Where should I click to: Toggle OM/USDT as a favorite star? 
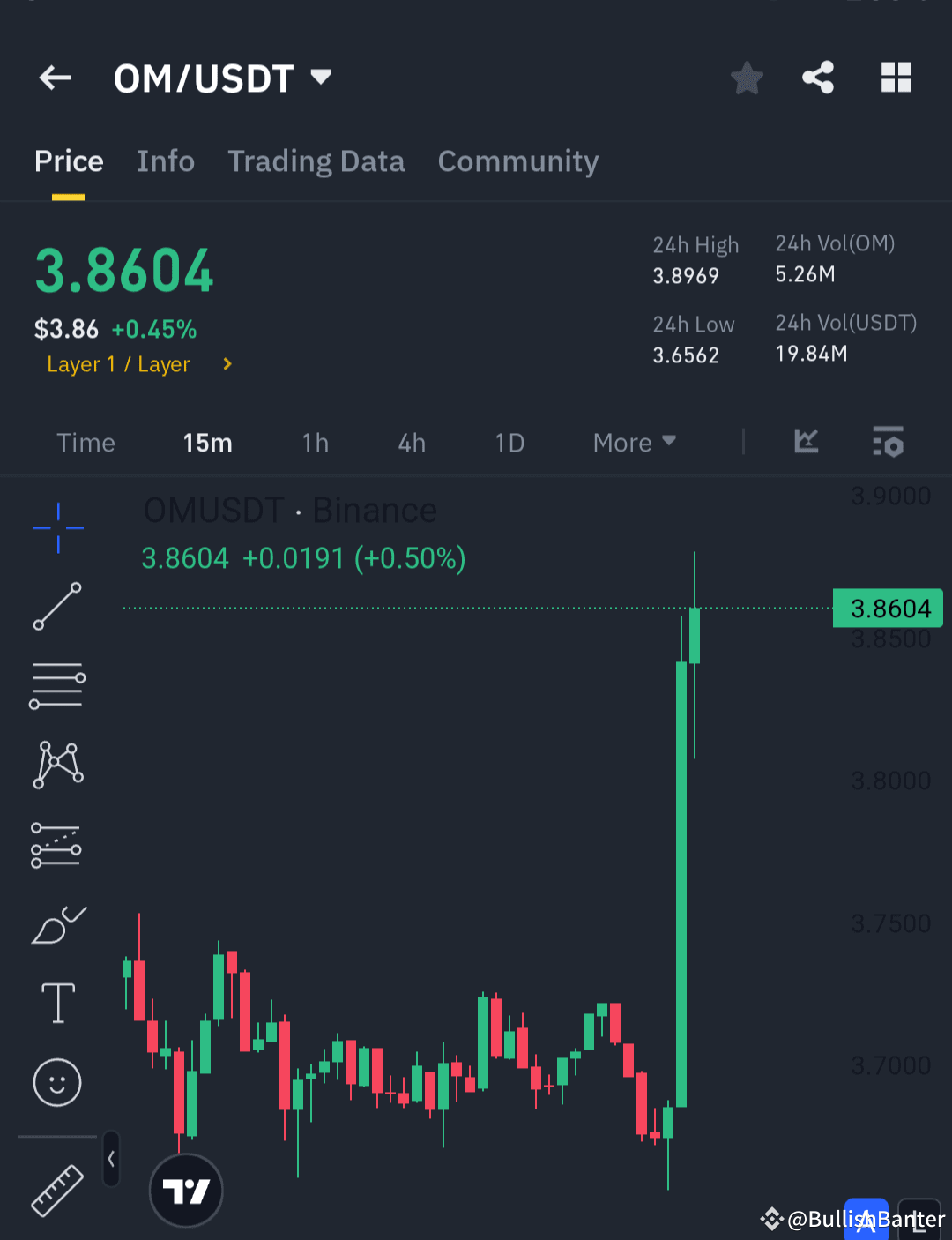747,78
